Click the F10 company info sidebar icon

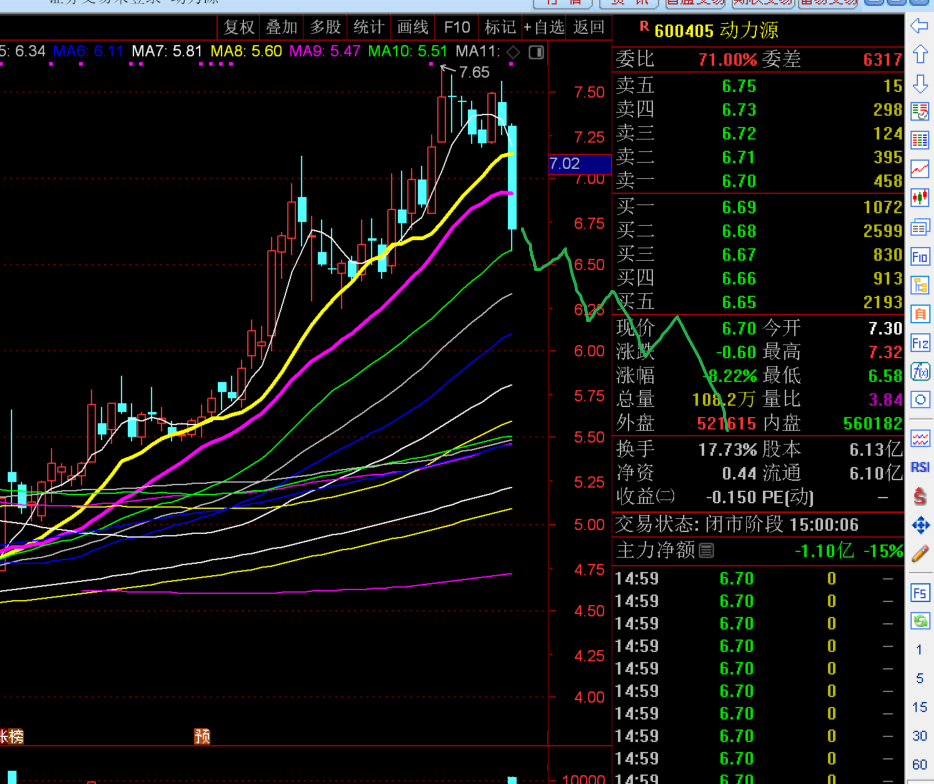pyautogui.click(x=920, y=256)
